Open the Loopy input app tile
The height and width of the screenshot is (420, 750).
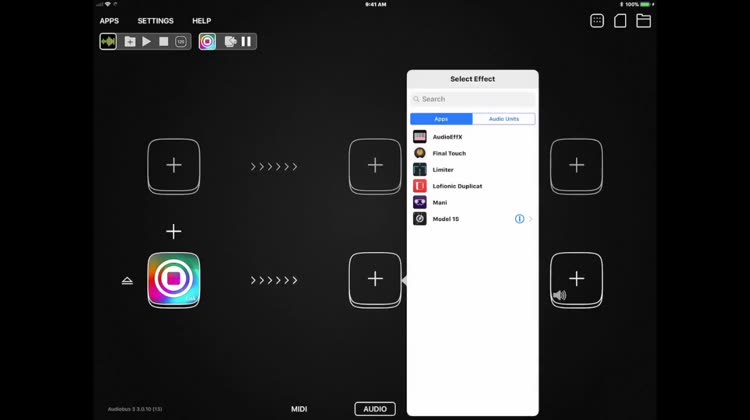coord(174,280)
